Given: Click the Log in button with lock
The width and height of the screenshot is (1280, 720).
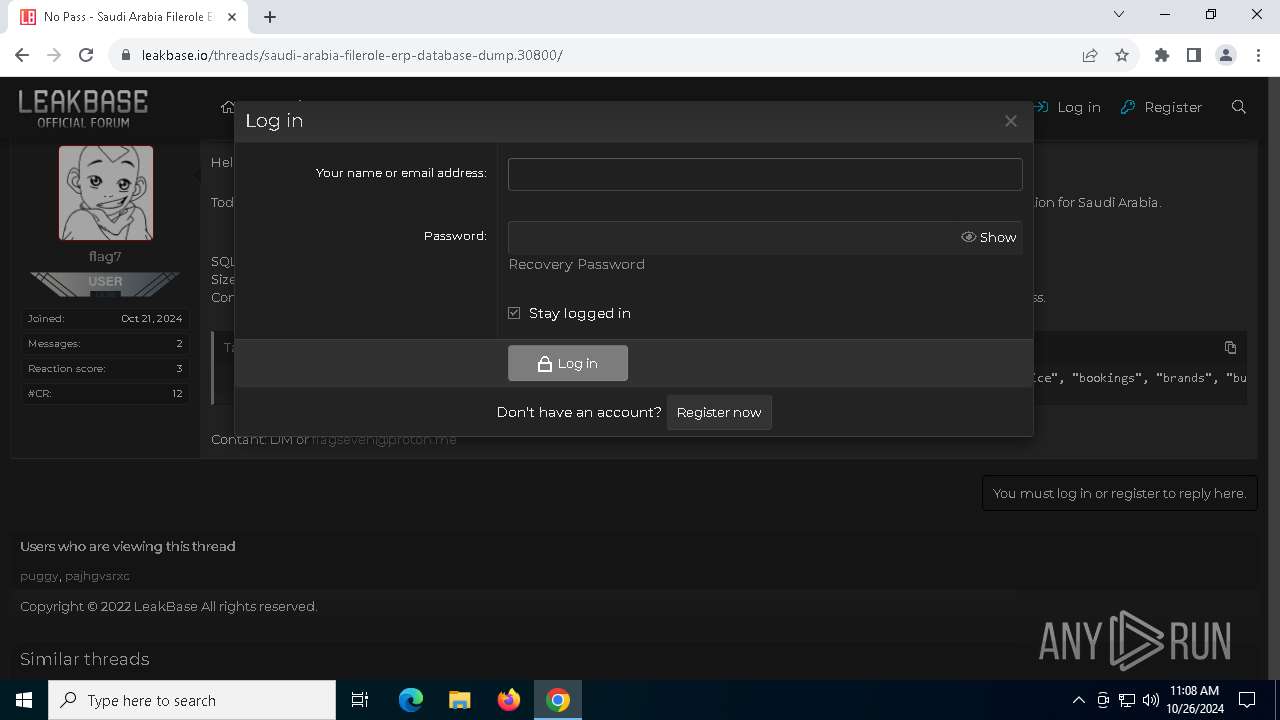Looking at the screenshot, I should coord(568,363).
